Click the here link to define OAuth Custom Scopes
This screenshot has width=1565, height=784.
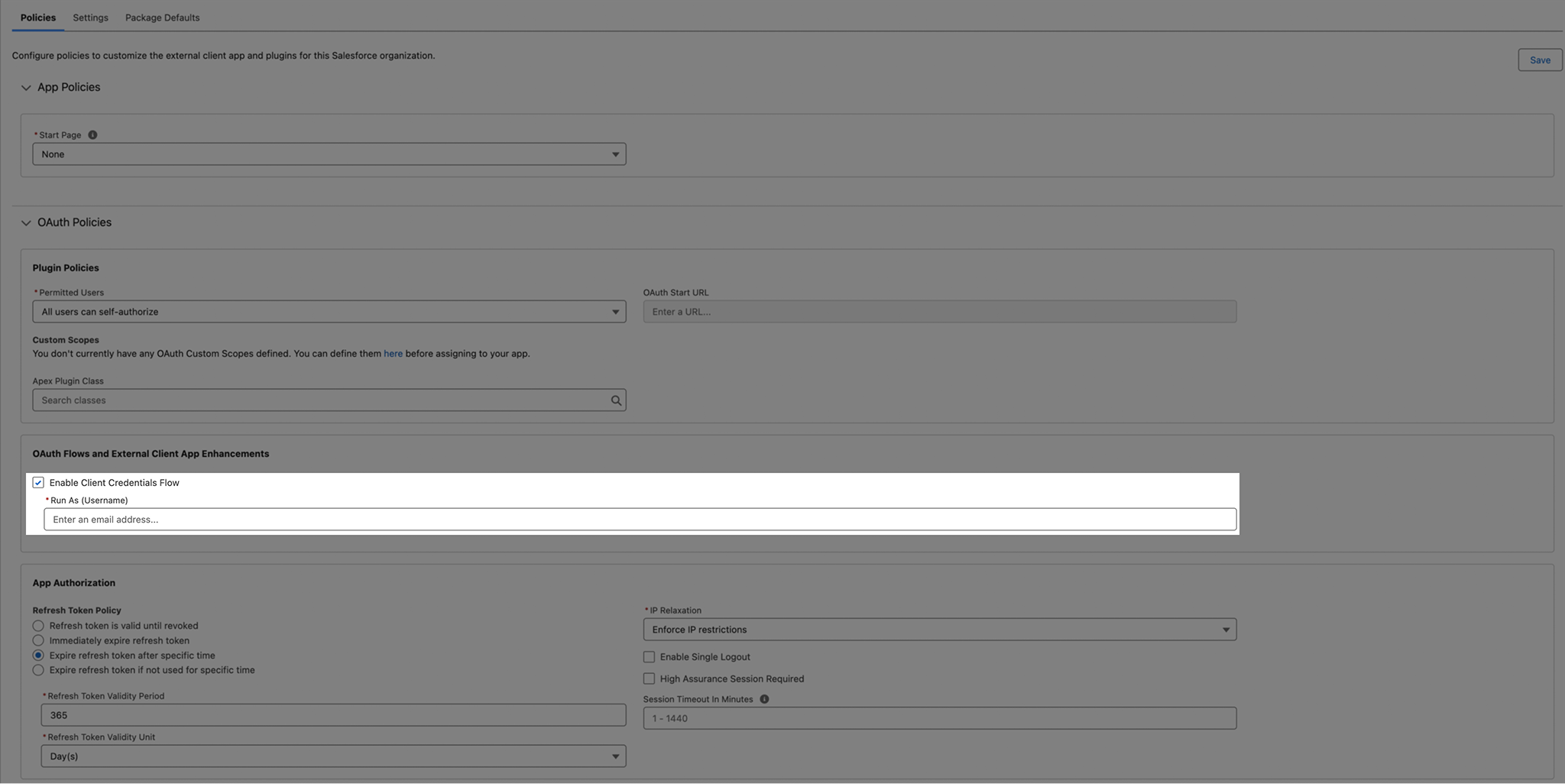[x=393, y=353]
